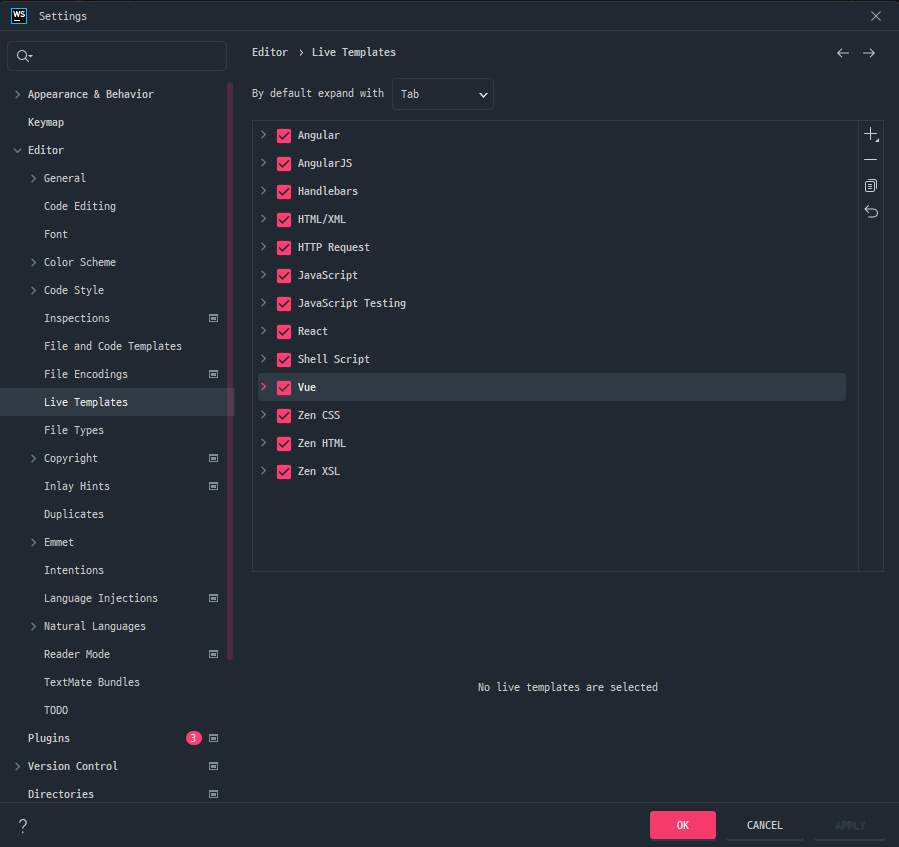Open the Intentions settings page
899x847 pixels.
(74, 570)
